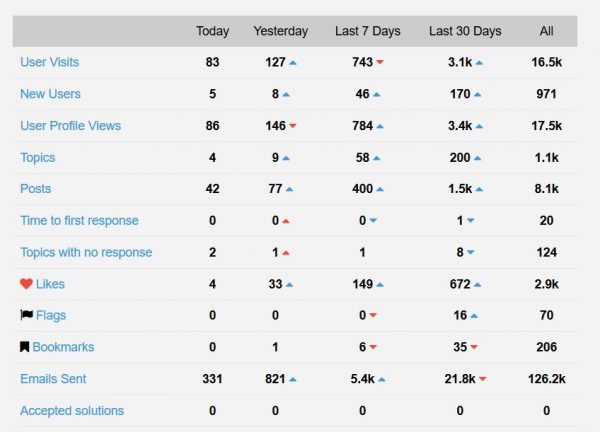Click blue up arrow next to 16 flags
Image resolution: width=600 pixels, height=432 pixels.
[x=474, y=316]
